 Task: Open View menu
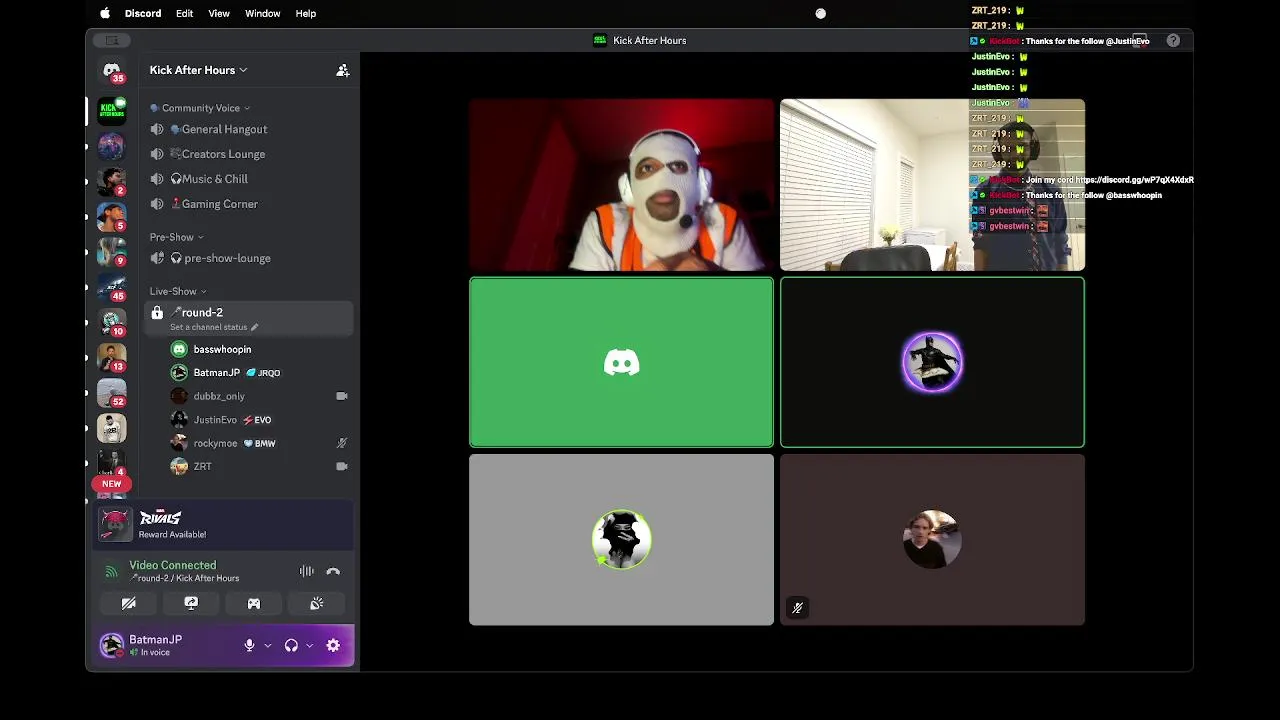pos(219,13)
